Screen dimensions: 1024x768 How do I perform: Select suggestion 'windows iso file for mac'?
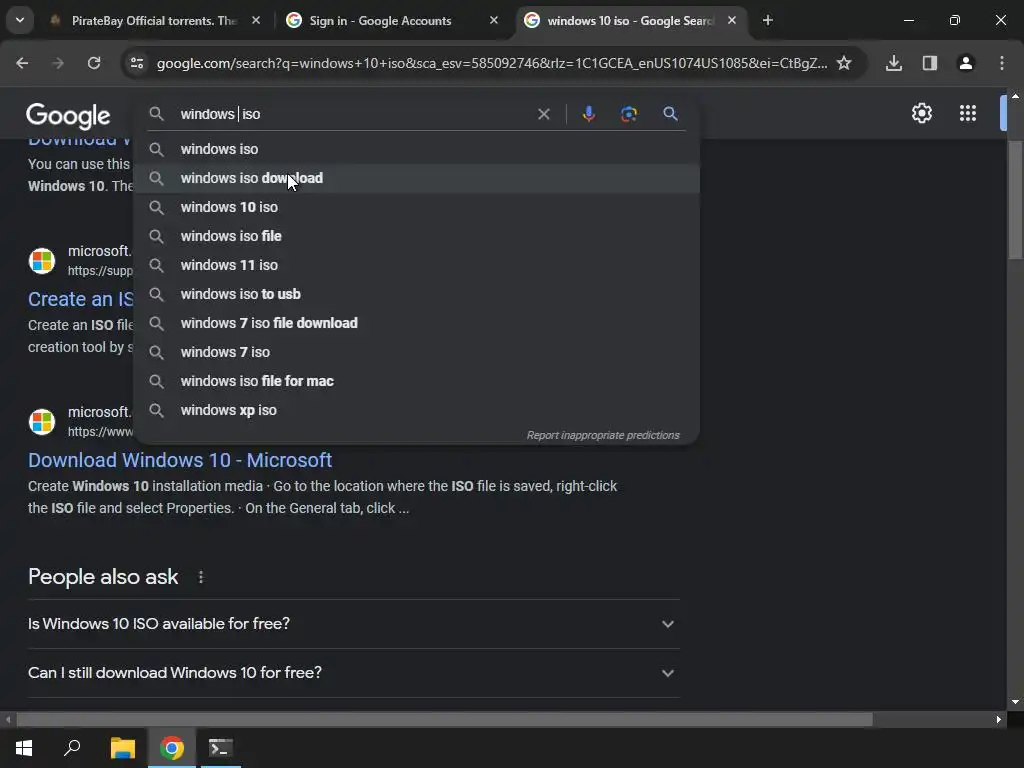tap(417, 381)
